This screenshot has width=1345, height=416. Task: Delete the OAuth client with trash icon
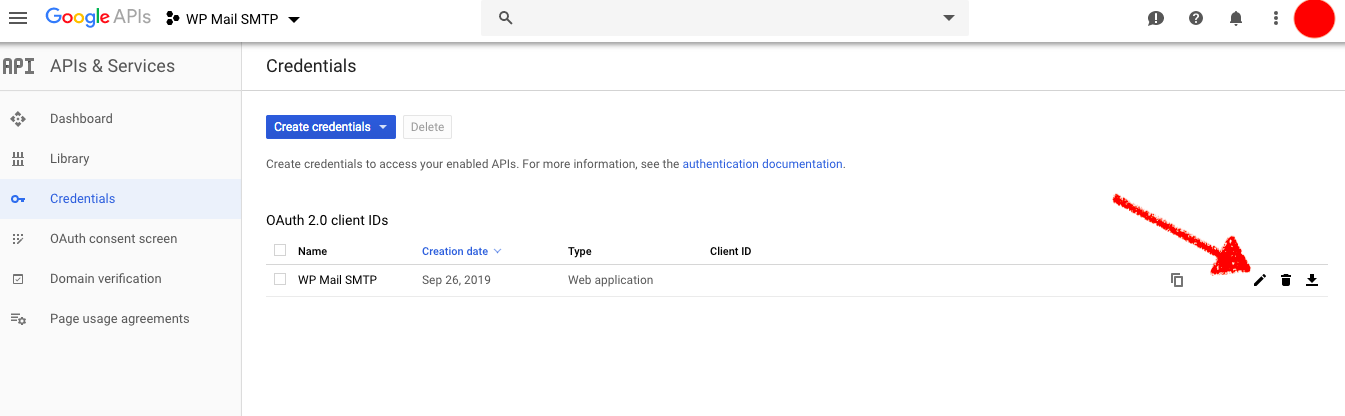tap(1286, 280)
